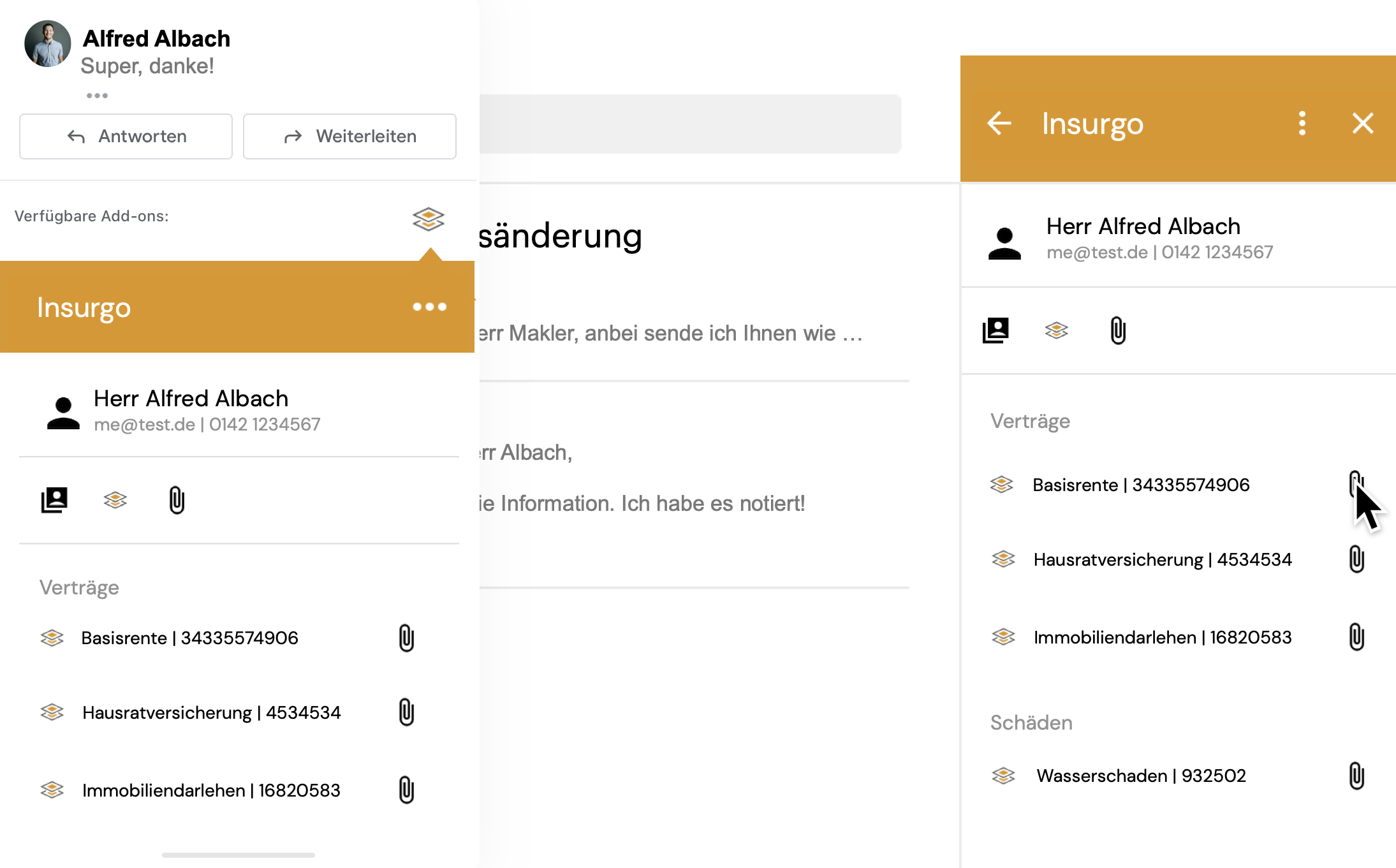Image resolution: width=1396 pixels, height=868 pixels.
Task: Attach to Hausratversicherung contract in the right panel
Action: point(1356,559)
